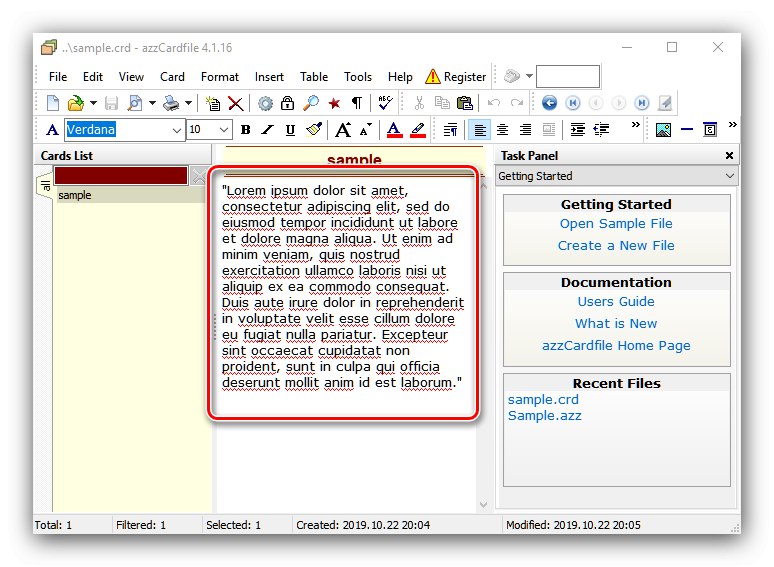This screenshot has height=567, width=774.
Task: Click the dark red card search field
Action: [121, 175]
